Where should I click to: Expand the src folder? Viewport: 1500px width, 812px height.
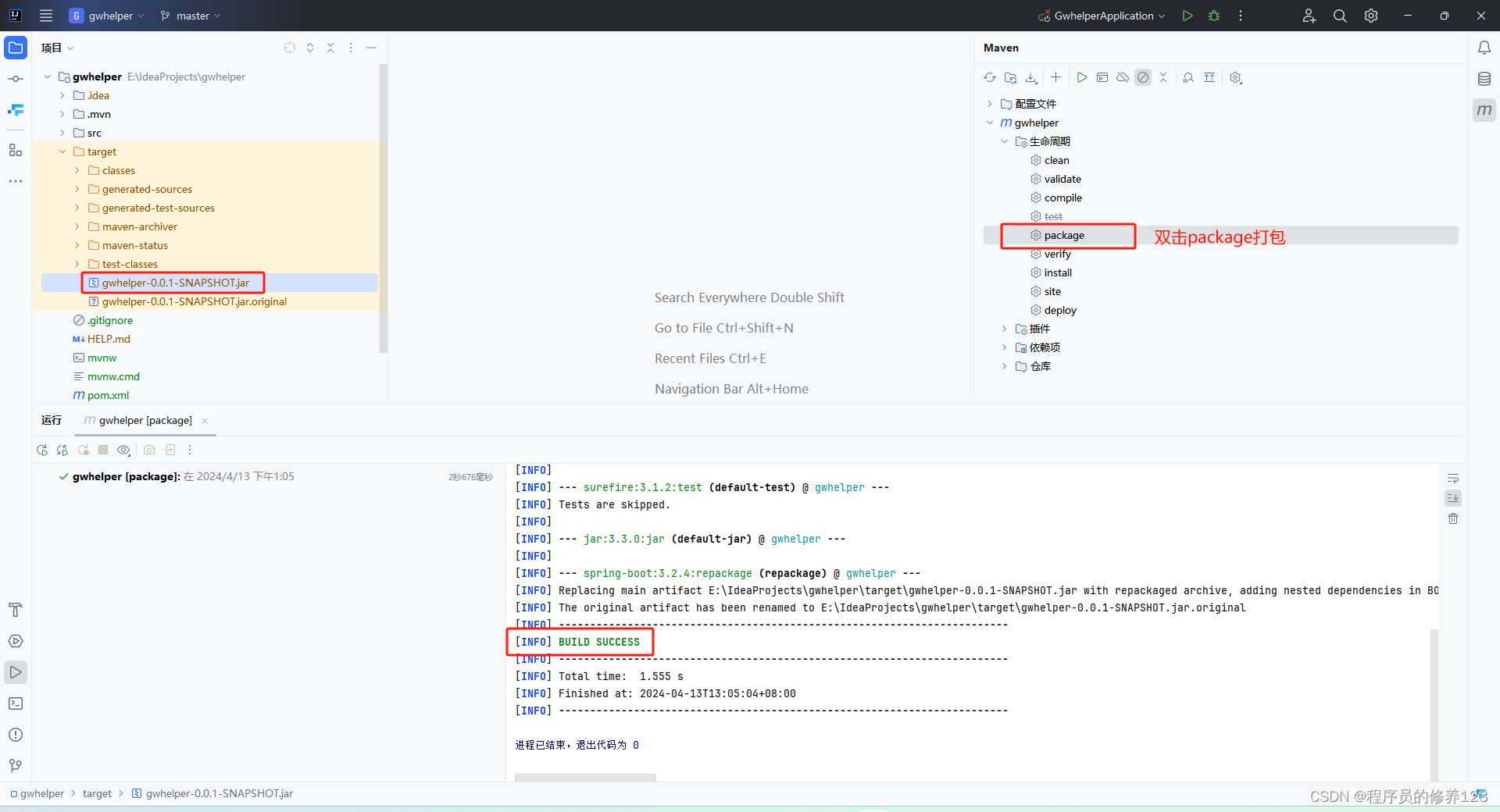coord(61,133)
